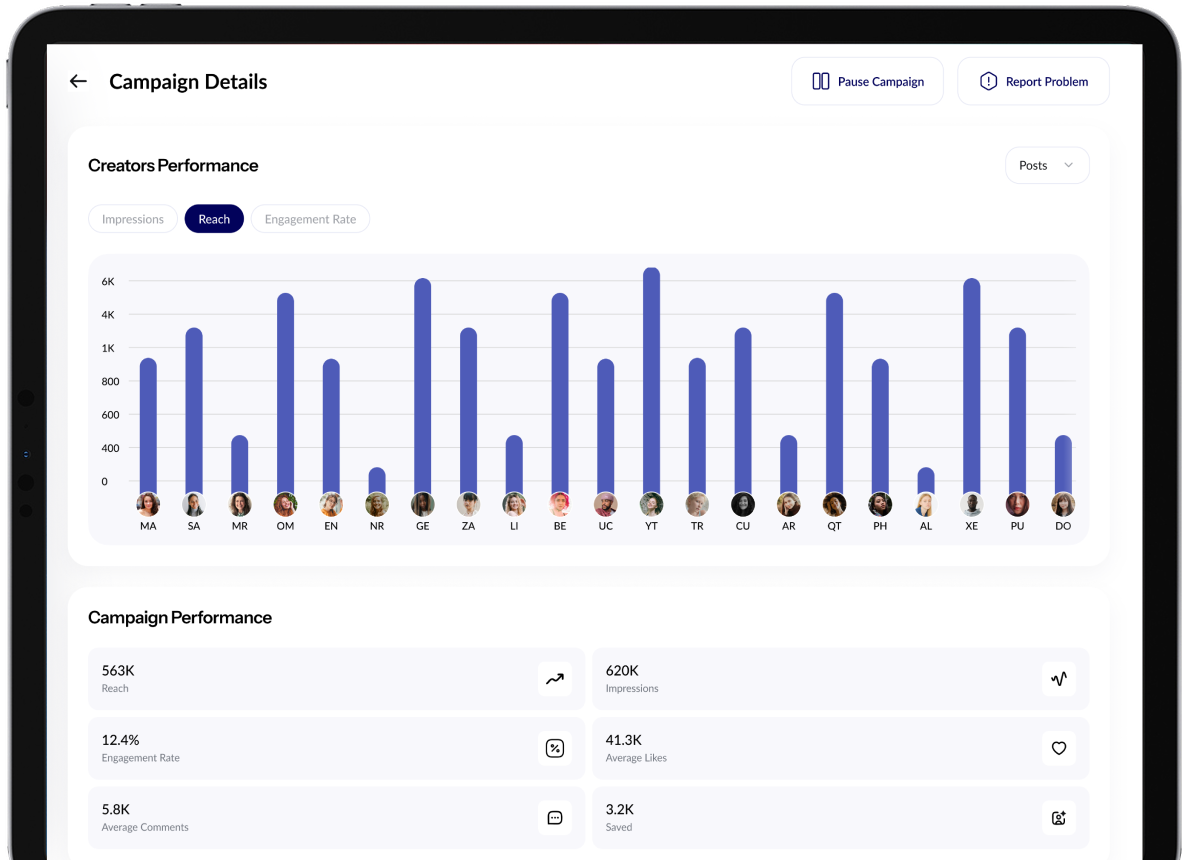
Task: Open the 563K Reach stat card
Action: (336, 679)
